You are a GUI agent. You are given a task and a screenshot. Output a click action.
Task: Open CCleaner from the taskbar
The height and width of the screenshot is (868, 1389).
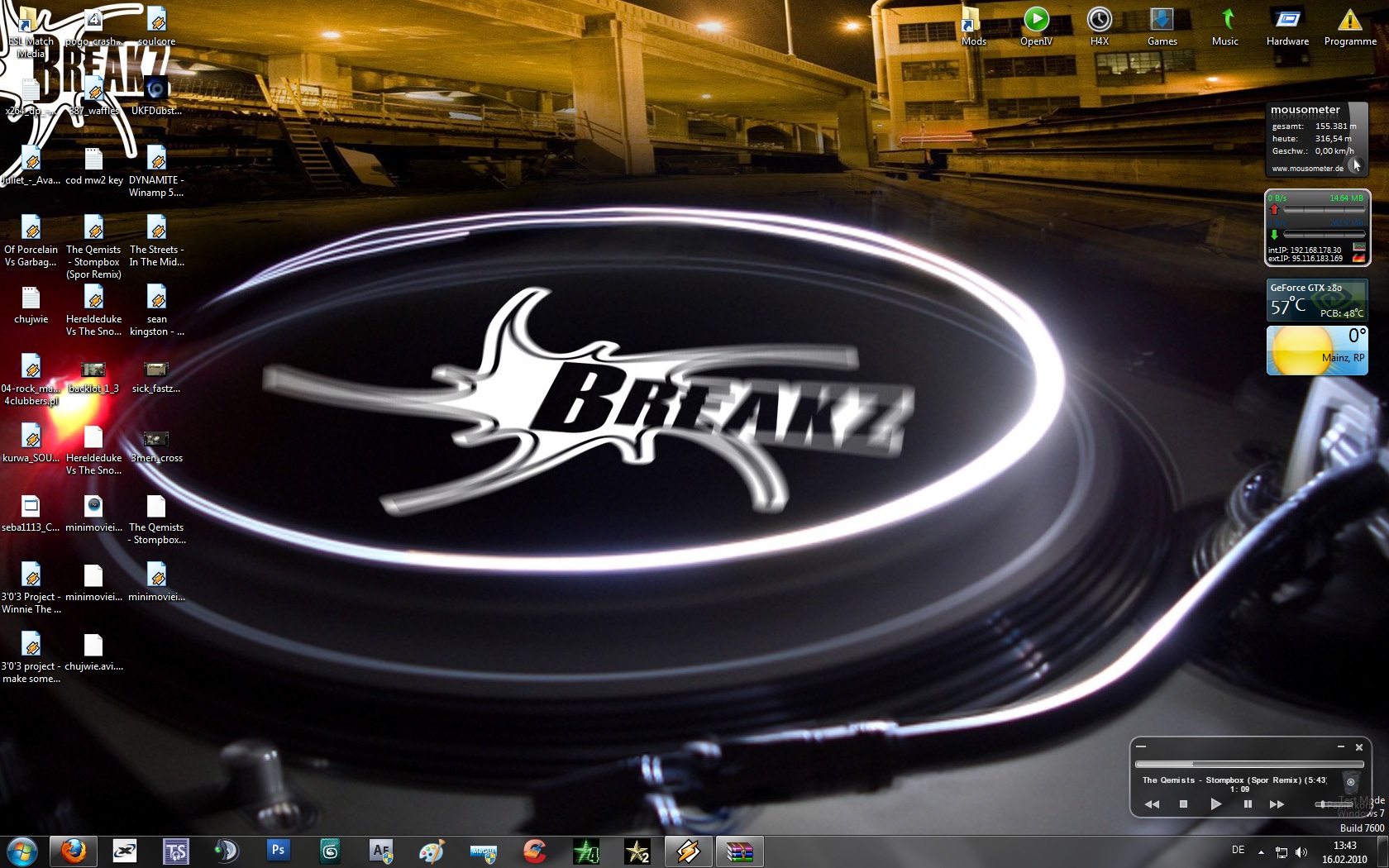point(535,851)
